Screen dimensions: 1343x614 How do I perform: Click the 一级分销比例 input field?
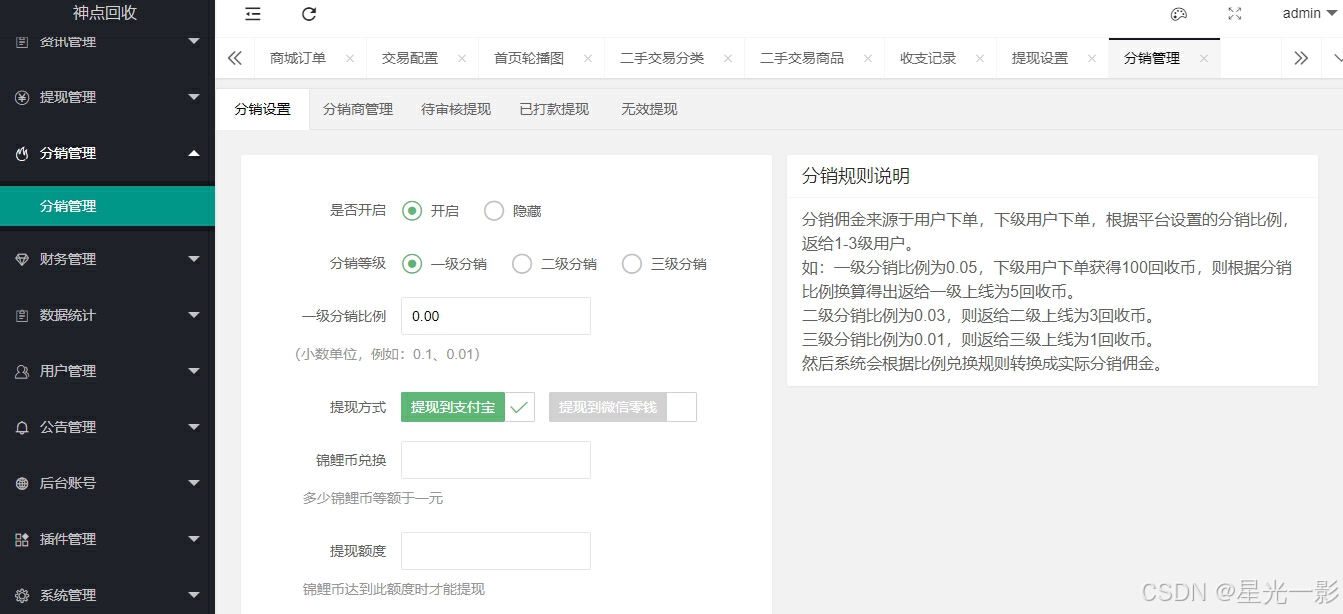tap(496, 316)
